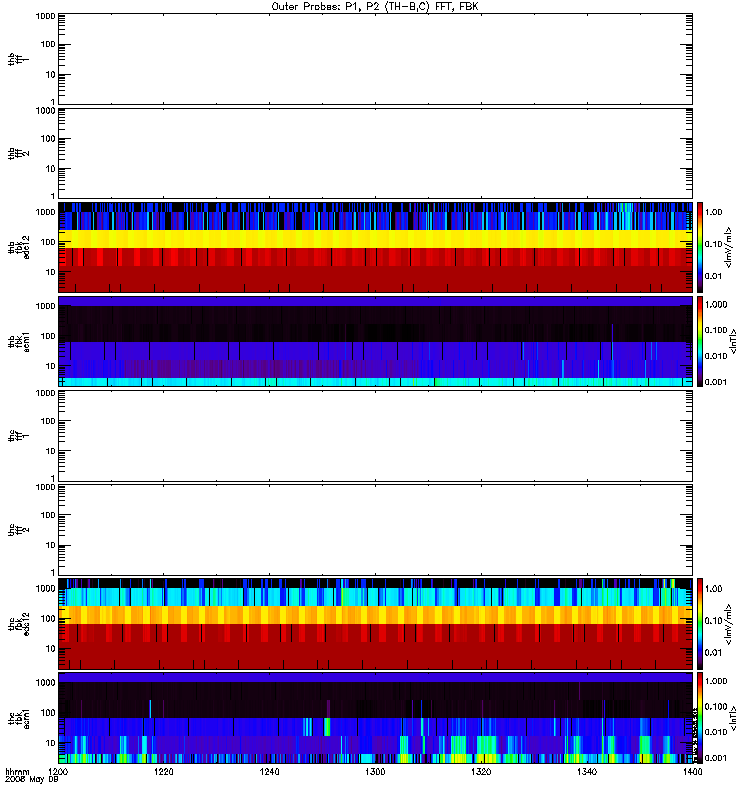Click the "thb fft 1" y-axis title

click(x=19, y=59)
